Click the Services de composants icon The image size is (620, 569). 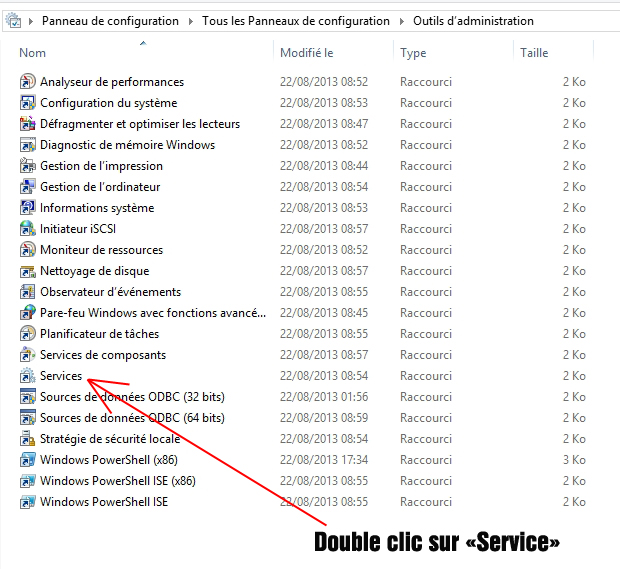tap(28, 354)
